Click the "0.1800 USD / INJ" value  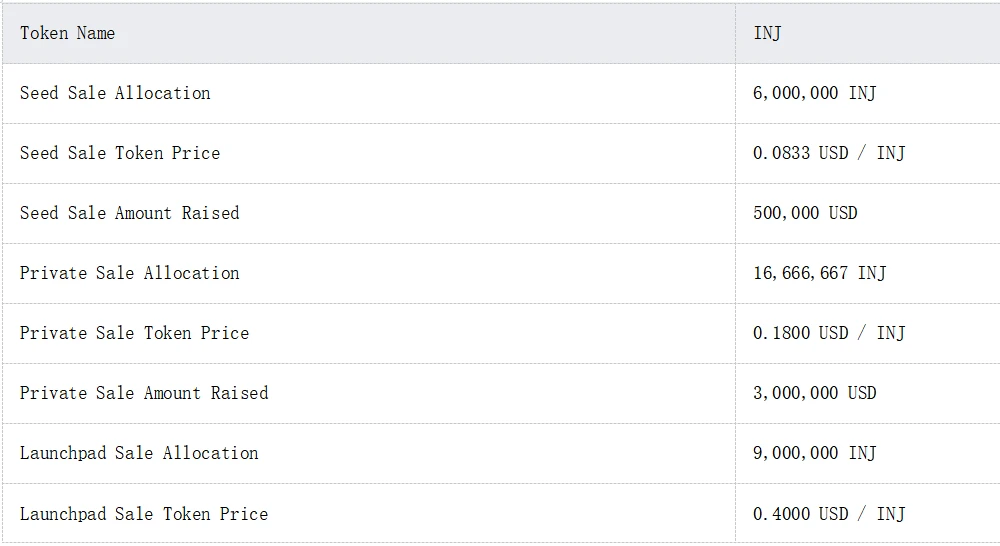828,333
